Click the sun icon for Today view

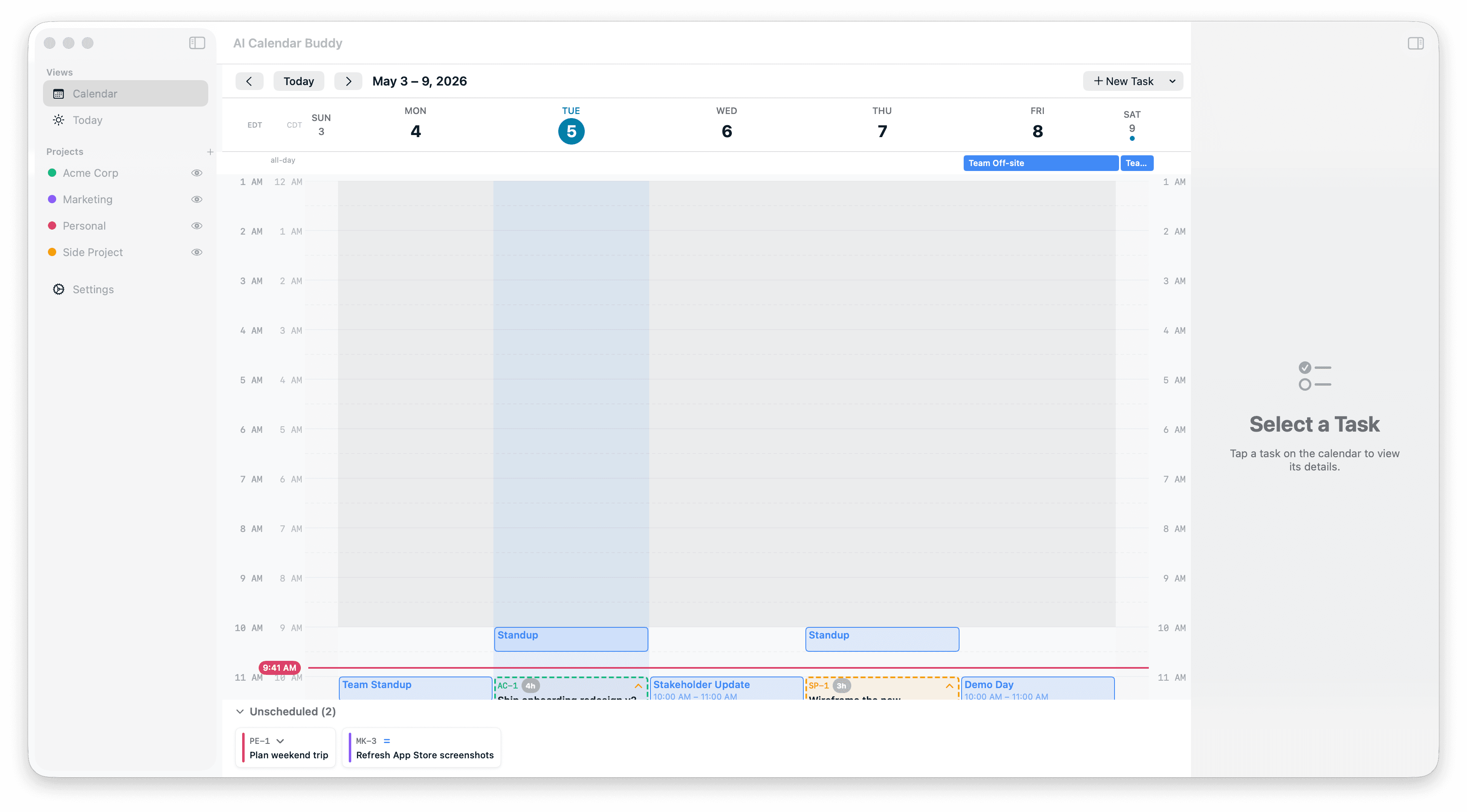coord(58,120)
